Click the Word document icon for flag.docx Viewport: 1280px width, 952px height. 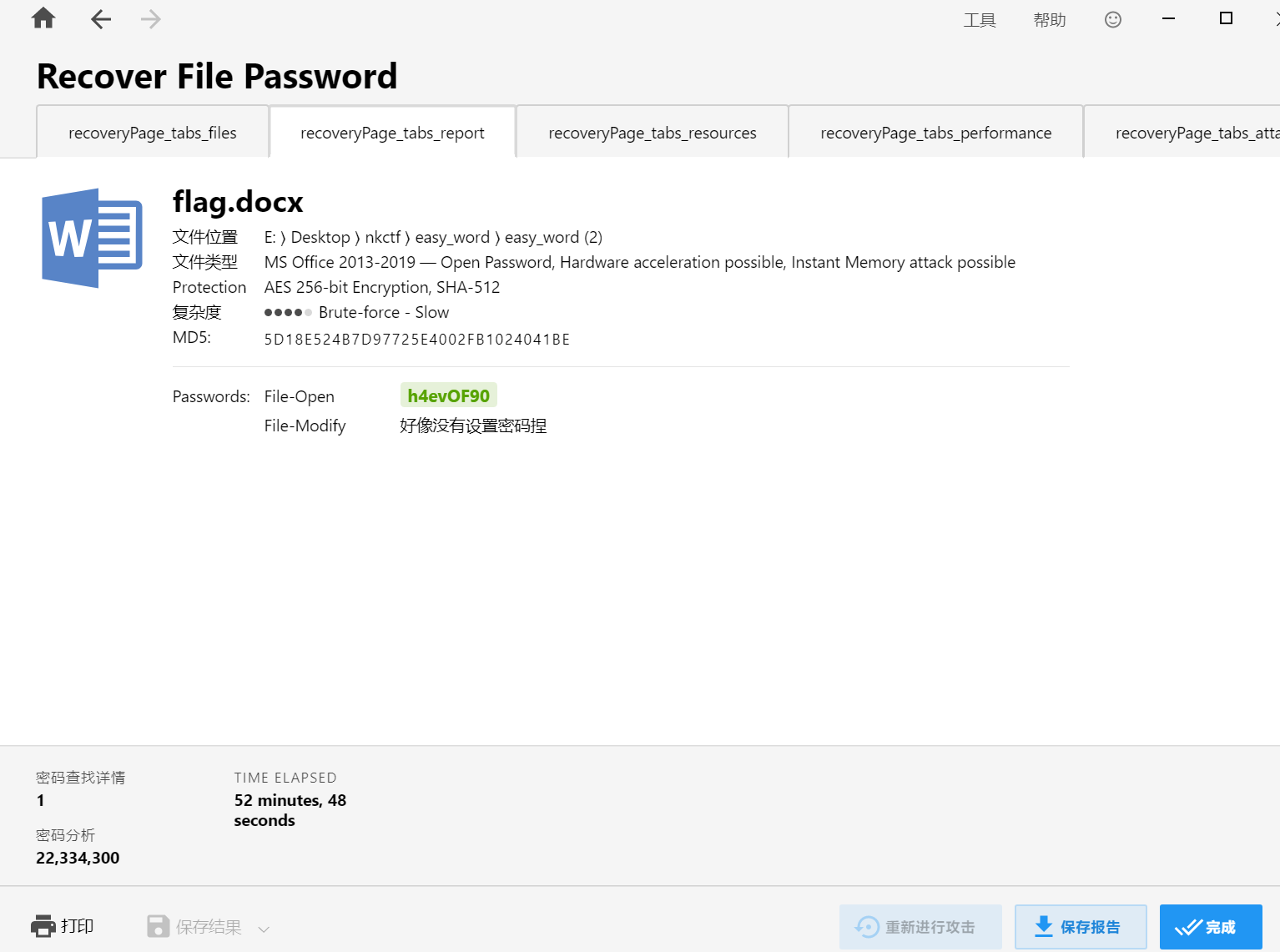[x=92, y=238]
